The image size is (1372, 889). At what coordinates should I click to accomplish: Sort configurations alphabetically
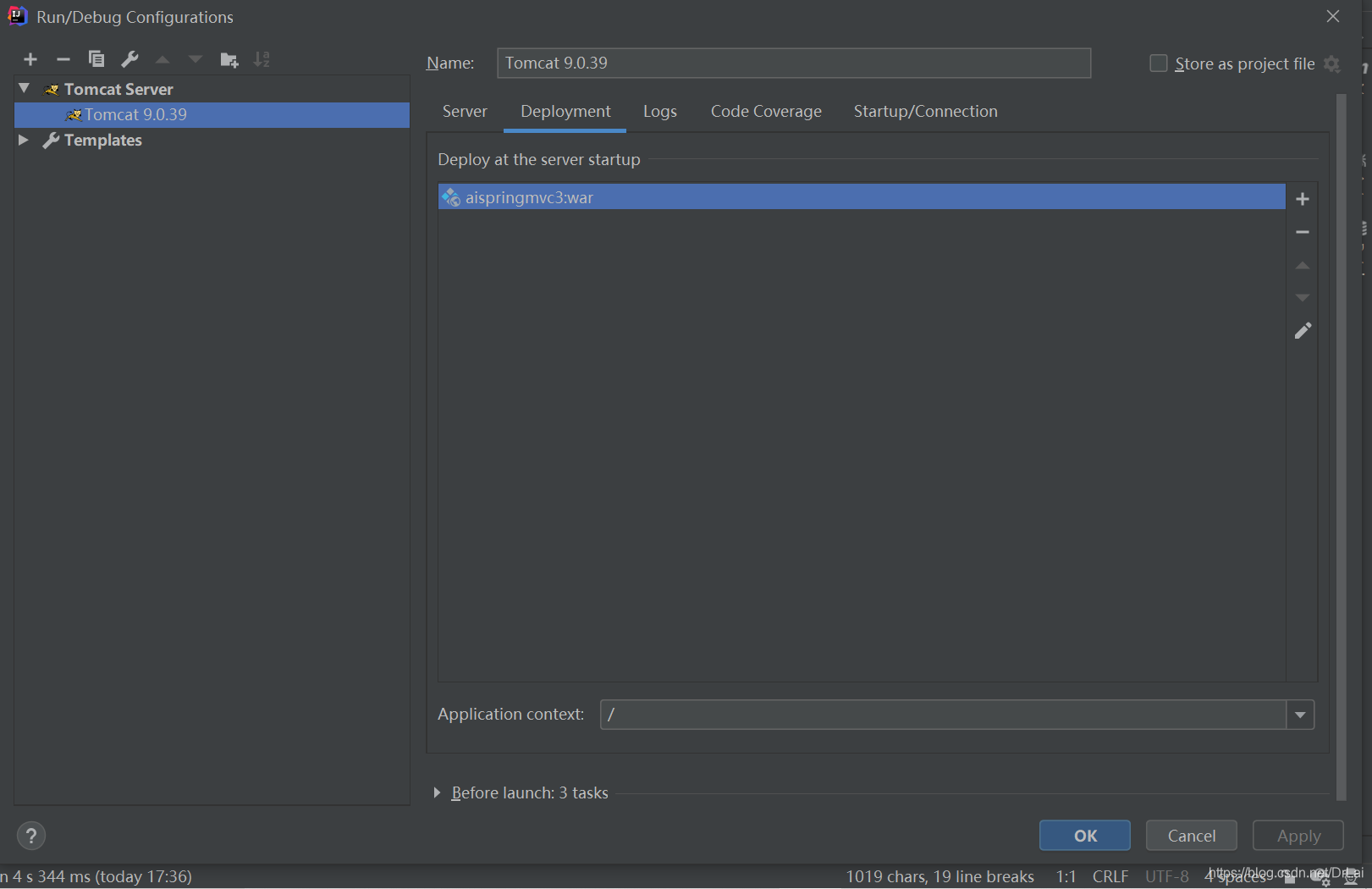(x=262, y=59)
